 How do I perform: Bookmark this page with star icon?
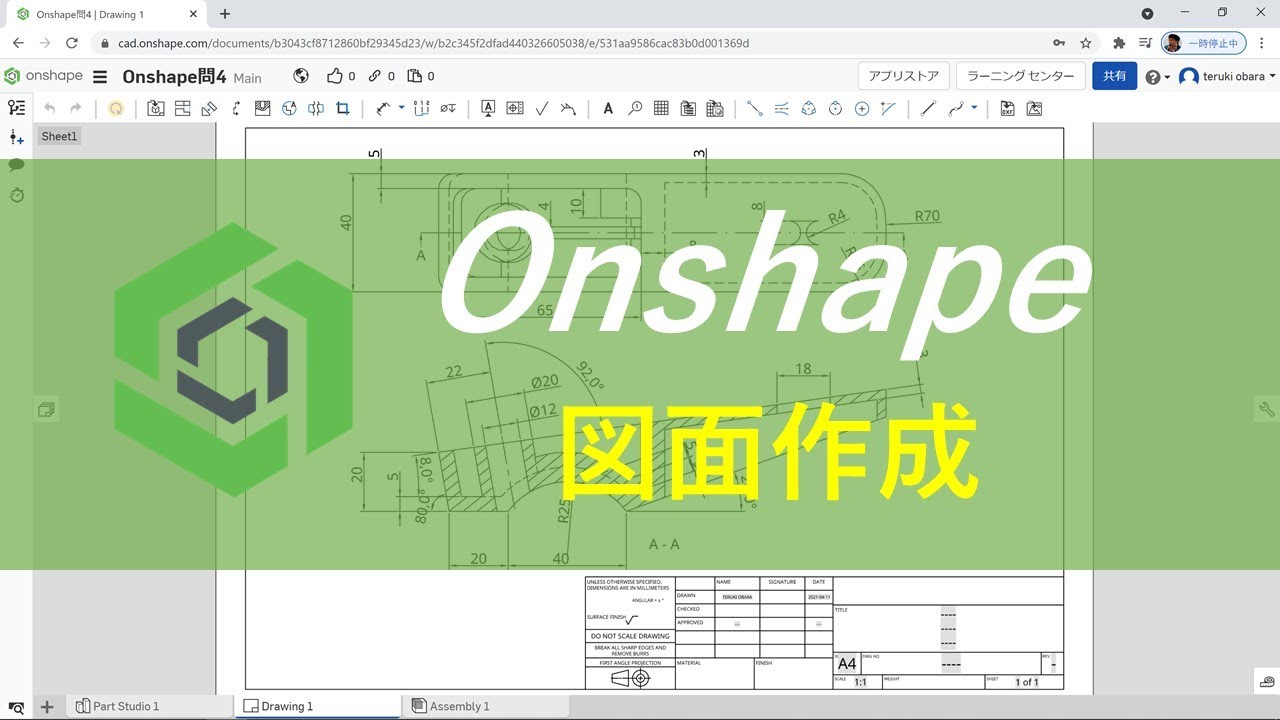pos(1086,43)
